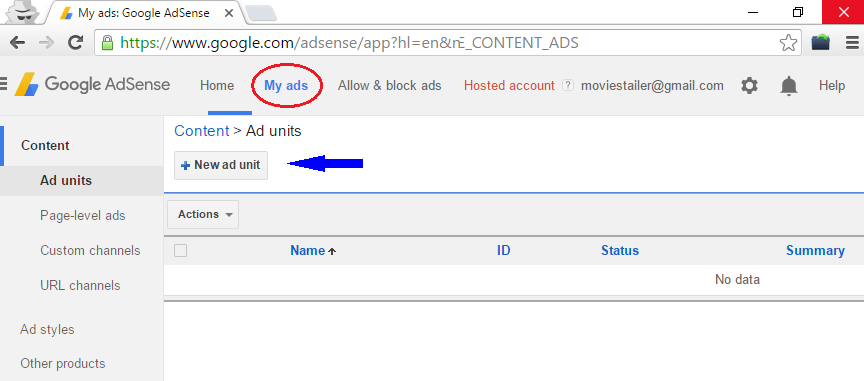Open a new browser tab
The height and width of the screenshot is (381, 864).
point(260,13)
